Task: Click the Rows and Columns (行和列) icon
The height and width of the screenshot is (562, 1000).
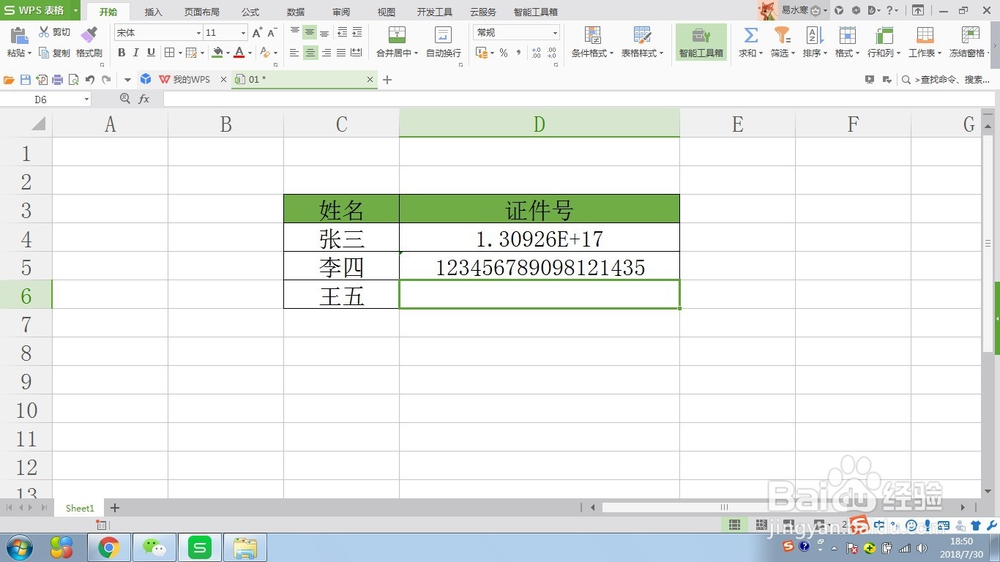Action: tap(884, 35)
